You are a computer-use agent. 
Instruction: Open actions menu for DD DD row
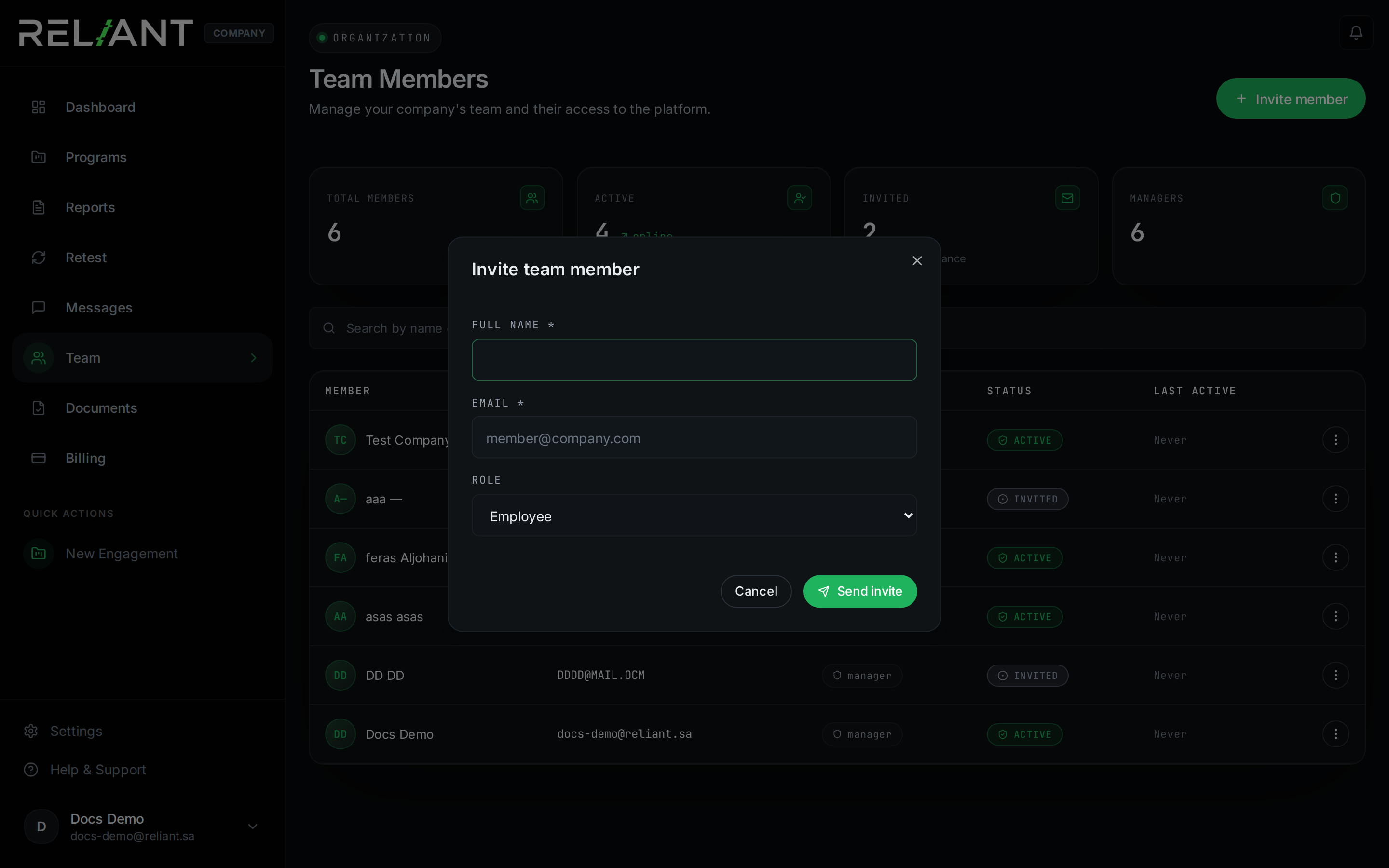tap(1335, 675)
